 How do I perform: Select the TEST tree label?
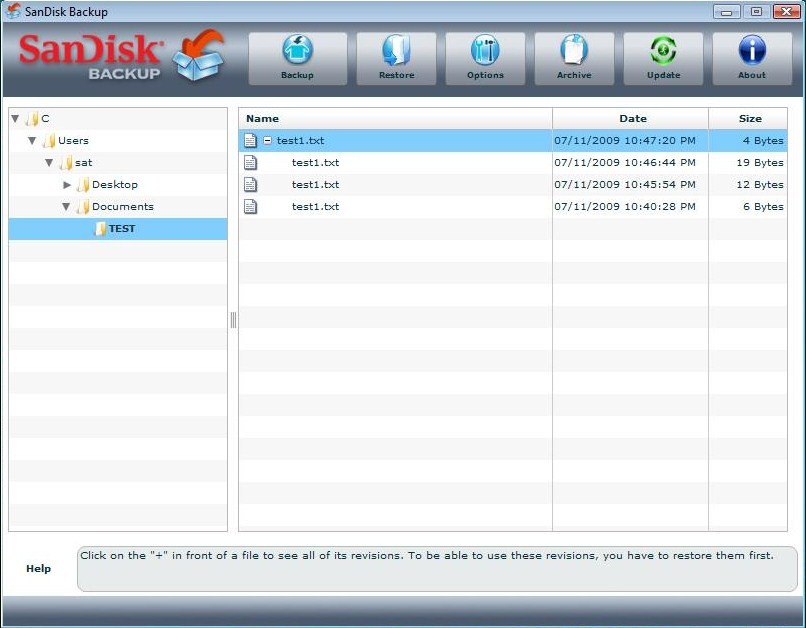[122, 229]
